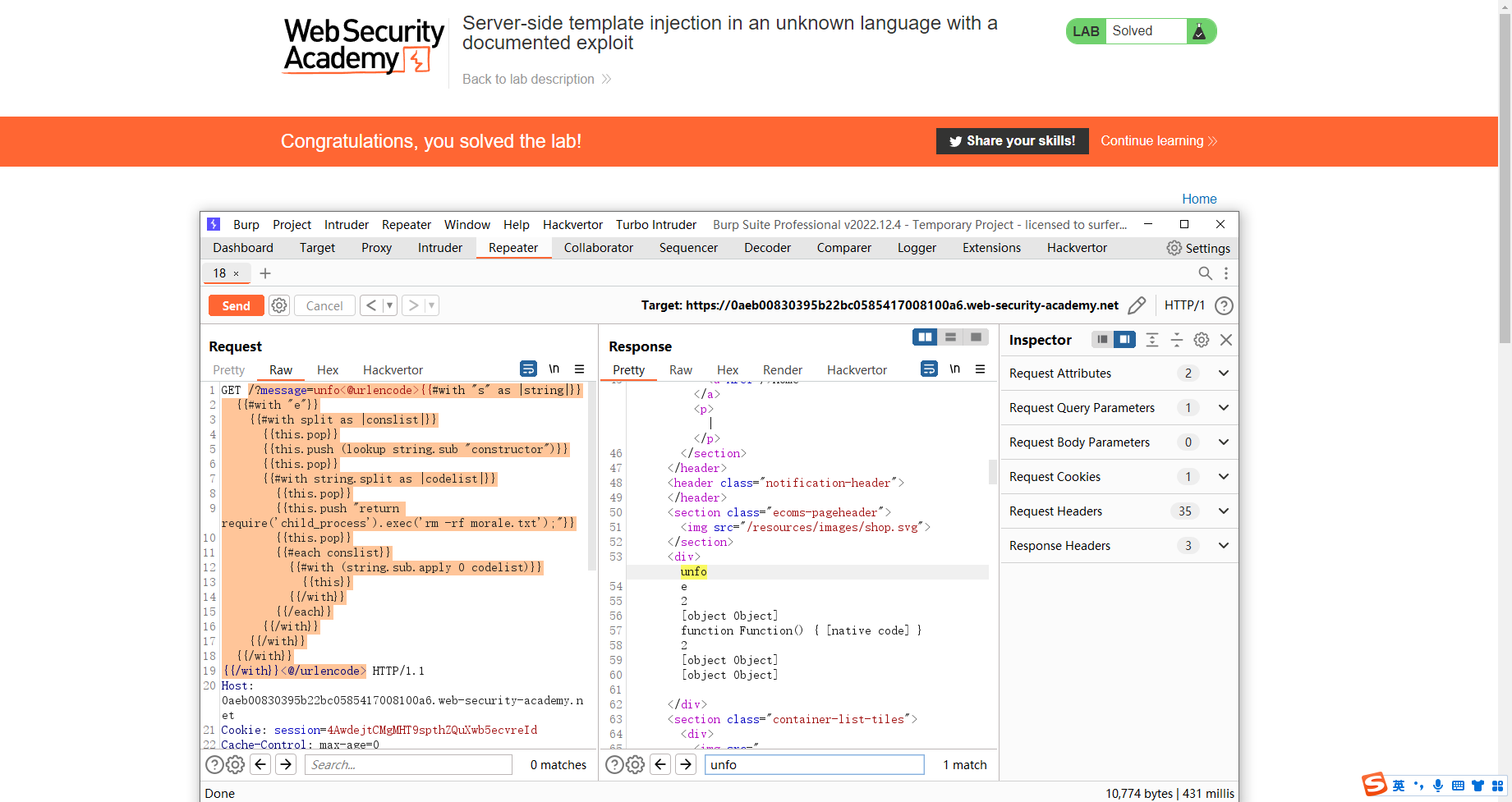Click the Home link
1512x802 pixels.
pos(1199,199)
